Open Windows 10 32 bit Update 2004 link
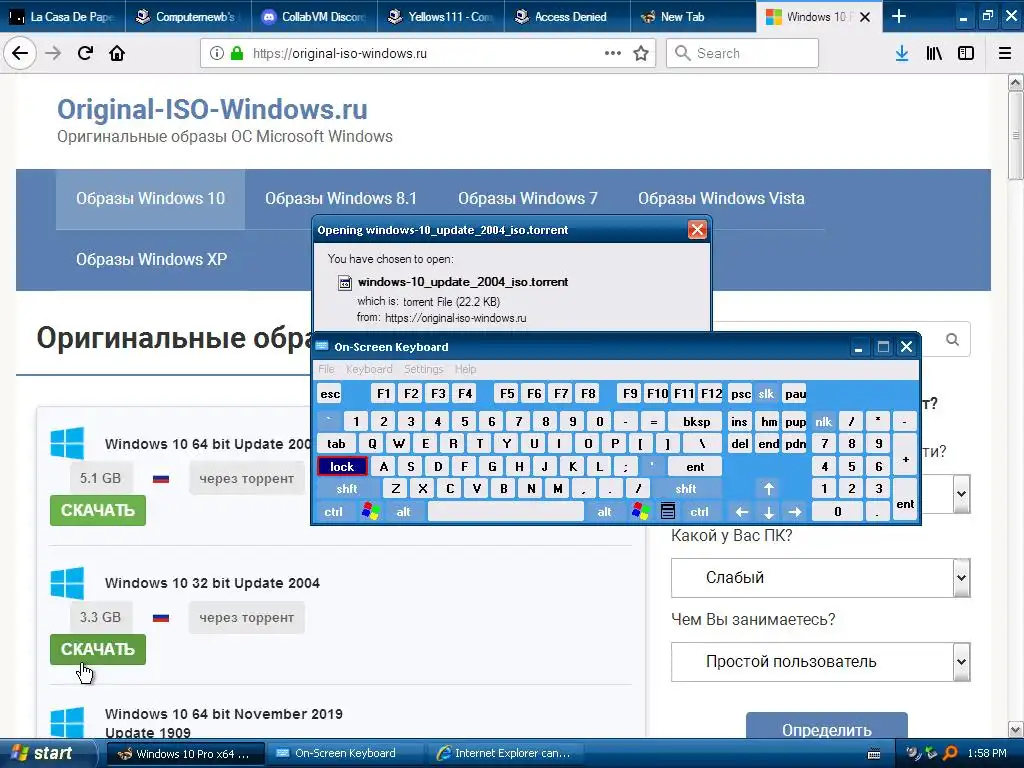The height and width of the screenshot is (768, 1024). 212,583
